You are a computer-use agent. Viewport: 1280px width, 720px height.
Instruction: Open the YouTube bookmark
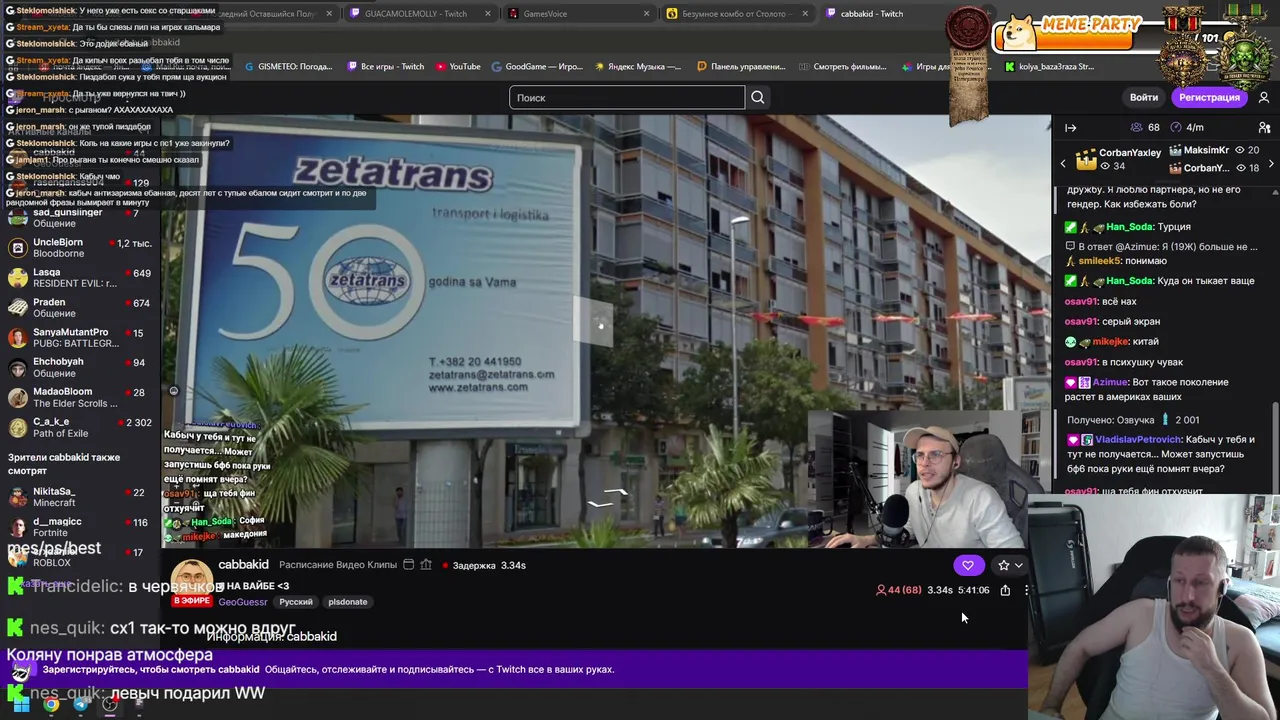coord(458,67)
